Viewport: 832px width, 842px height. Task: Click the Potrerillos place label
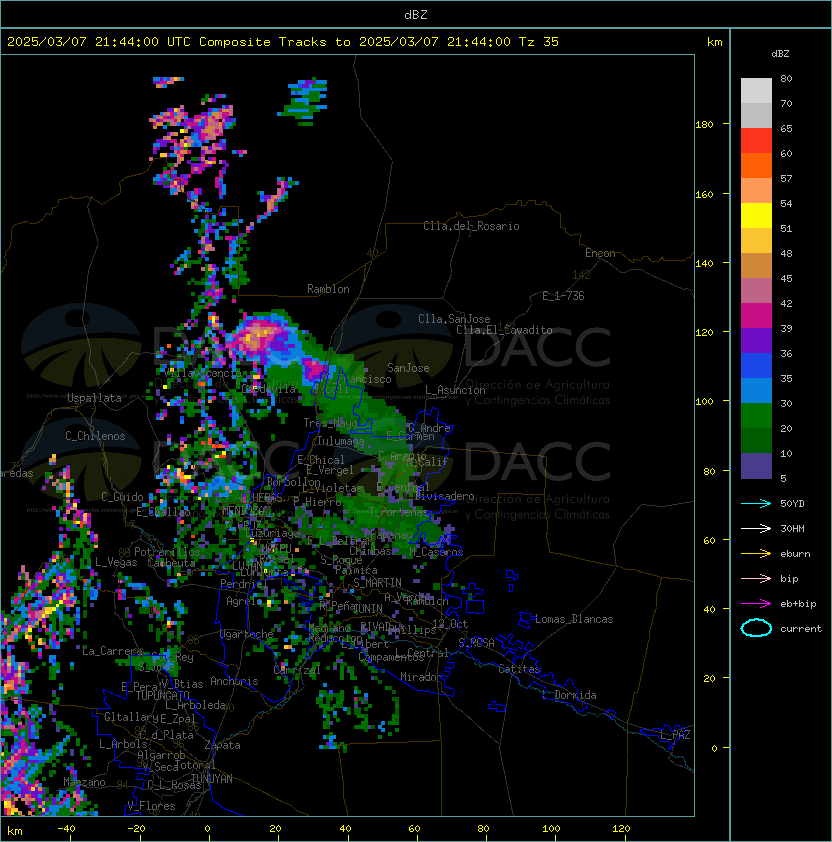pos(167,552)
